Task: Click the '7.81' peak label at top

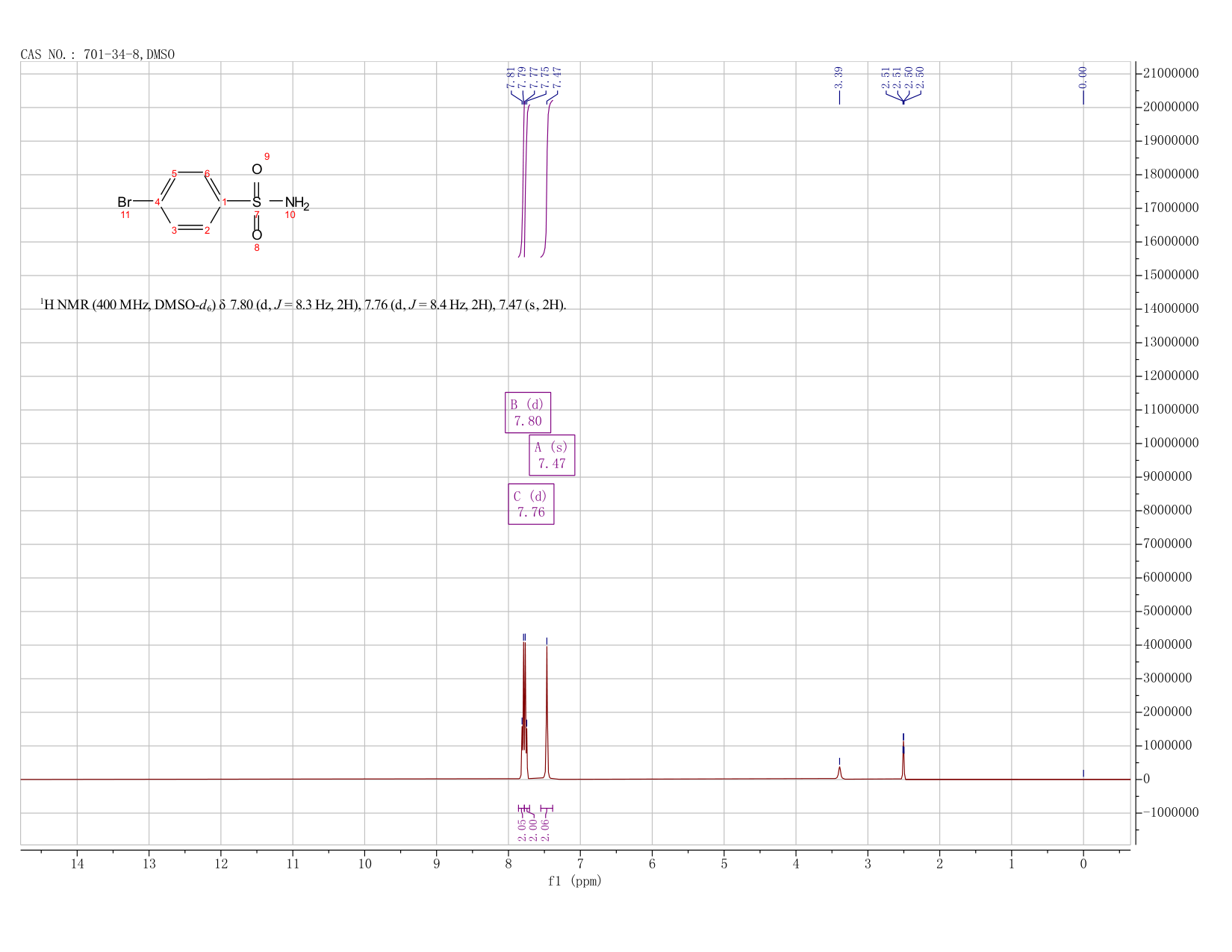Action: pos(511,78)
